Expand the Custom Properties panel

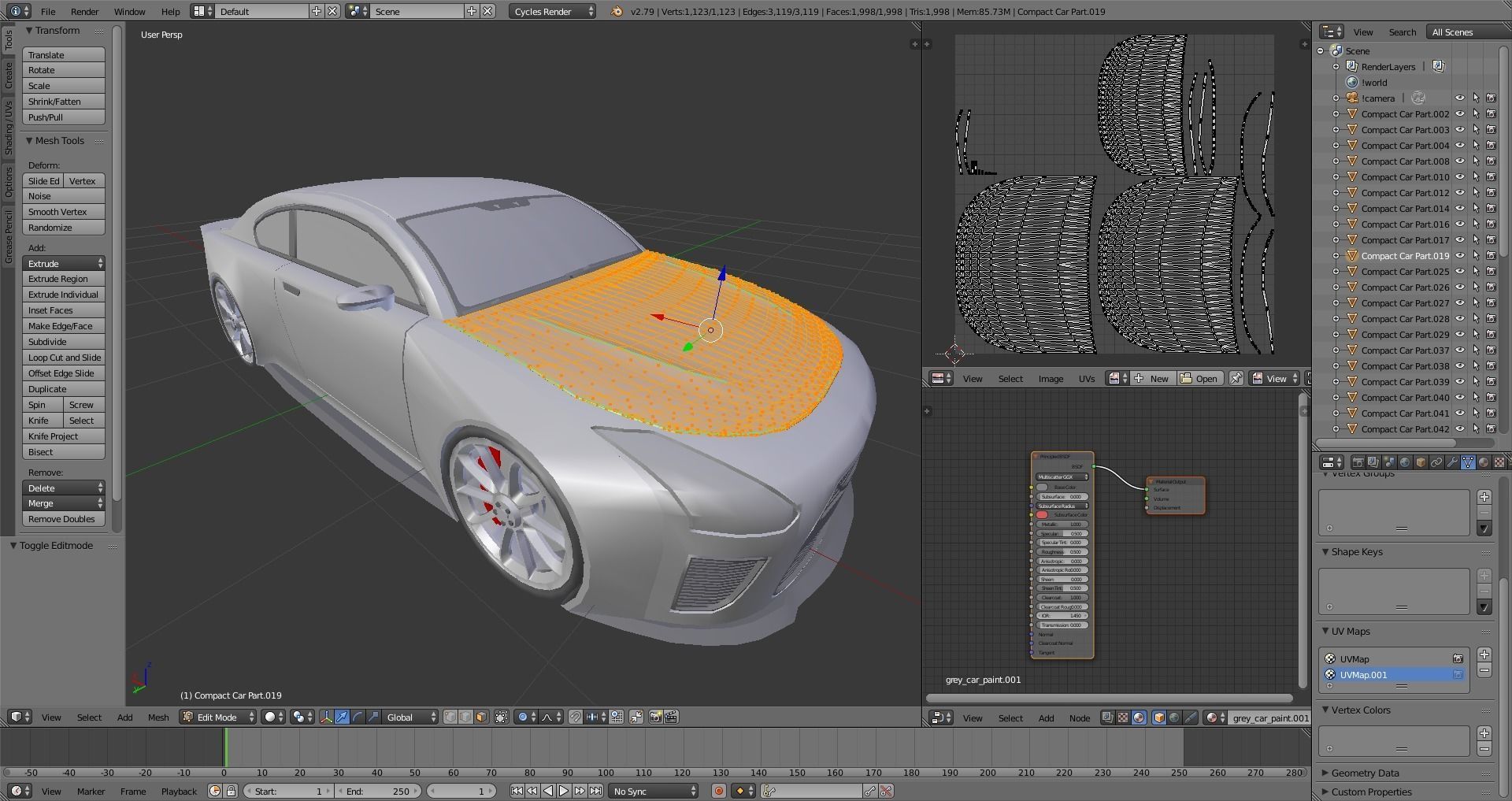click(1371, 792)
